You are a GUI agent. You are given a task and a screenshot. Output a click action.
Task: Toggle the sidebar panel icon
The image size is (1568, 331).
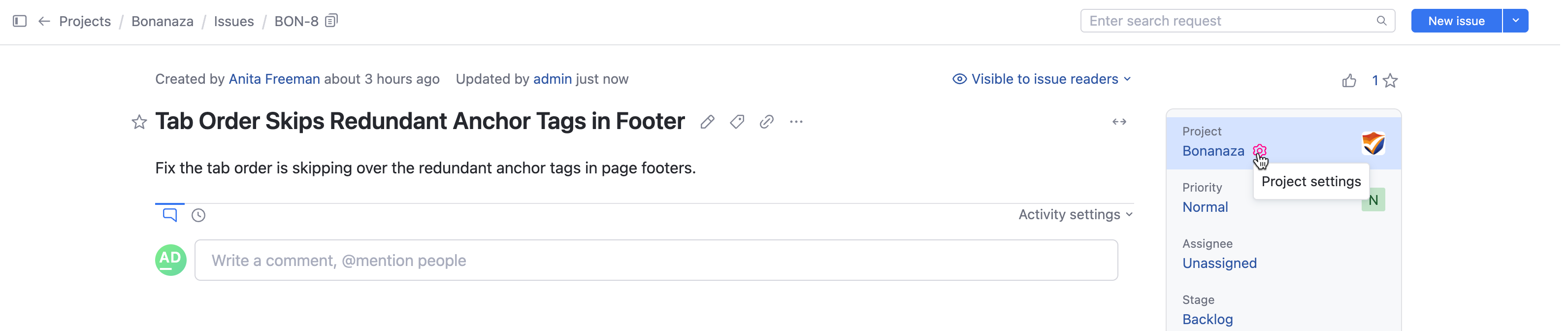[20, 21]
